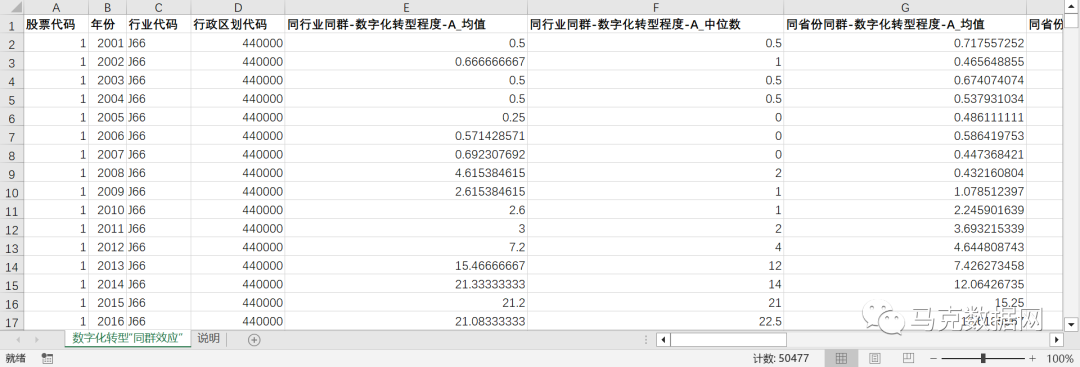Click cell with value 0.717557252
This screenshot has width=1080, height=367.
click(905, 43)
